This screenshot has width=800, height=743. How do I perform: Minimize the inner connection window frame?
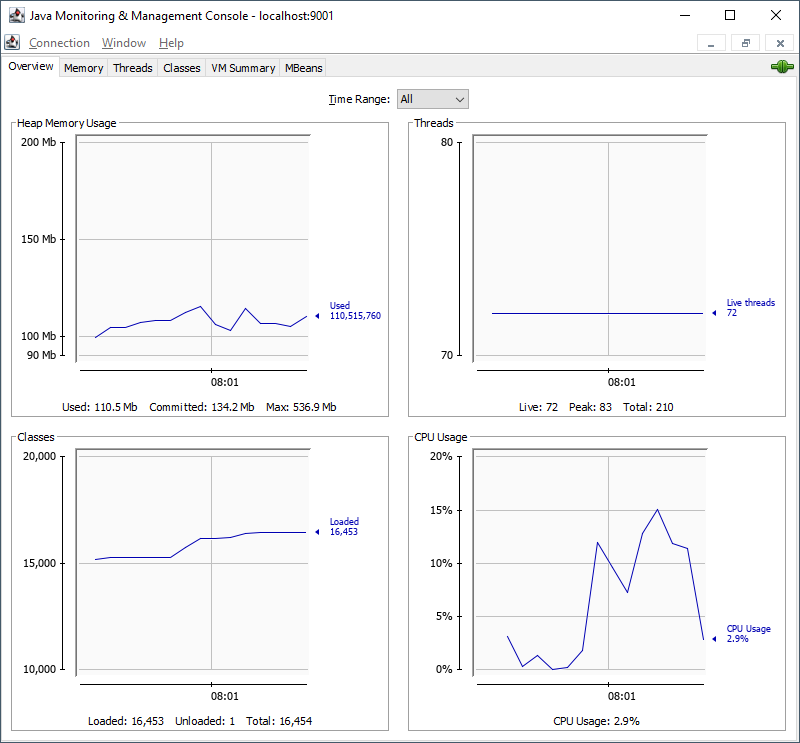click(x=711, y=43)
